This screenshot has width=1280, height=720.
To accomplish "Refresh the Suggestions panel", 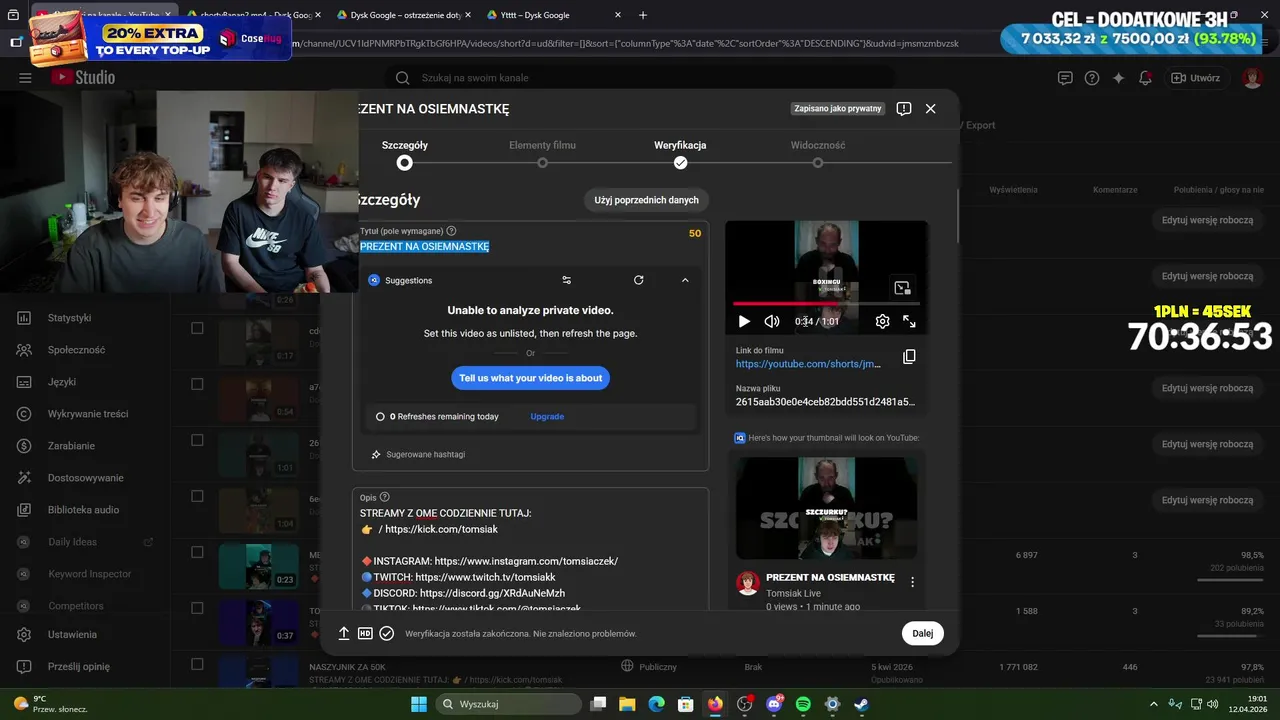I will (638, 280).
